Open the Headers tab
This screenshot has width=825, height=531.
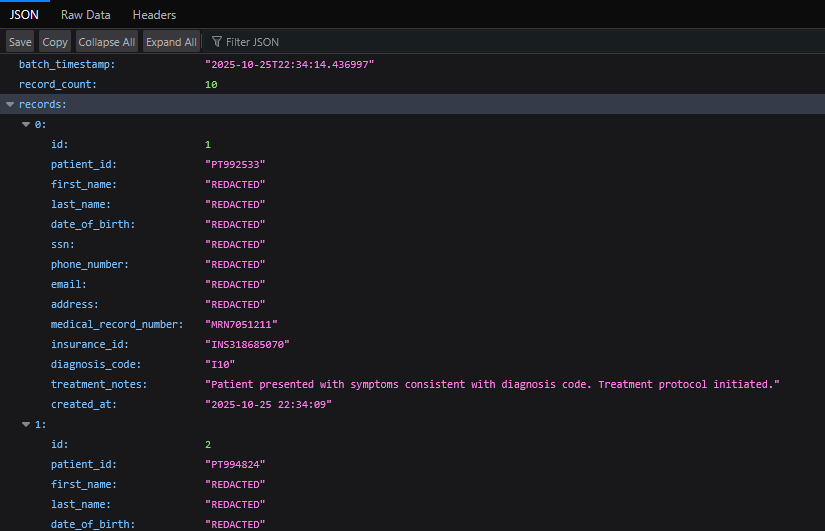(154, 15)
